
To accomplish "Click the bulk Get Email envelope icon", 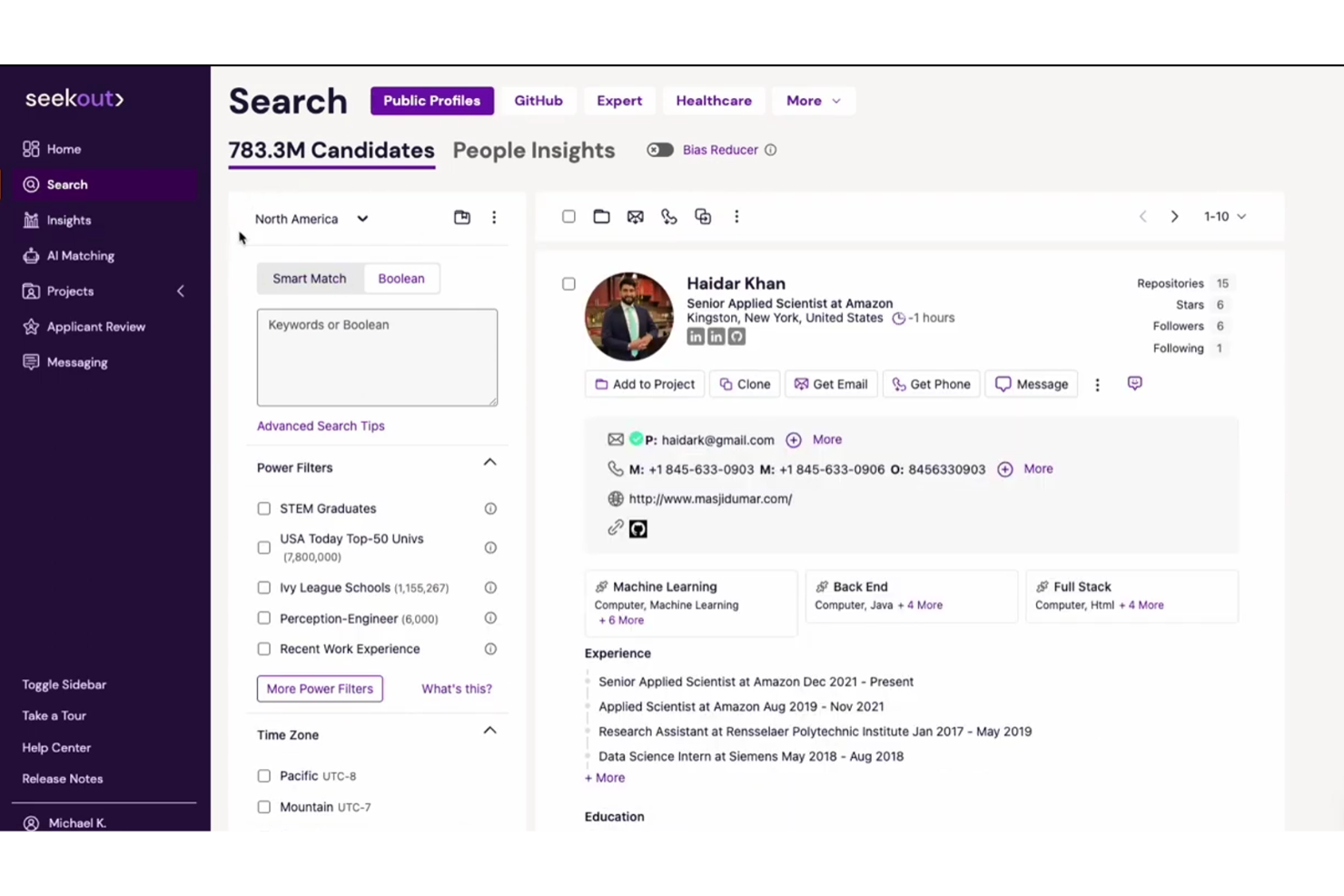I will point(635,216).
